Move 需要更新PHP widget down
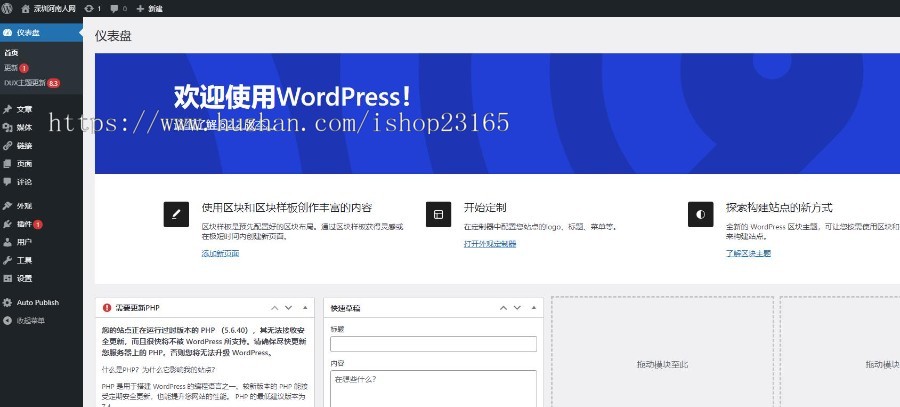 point(289,308)
